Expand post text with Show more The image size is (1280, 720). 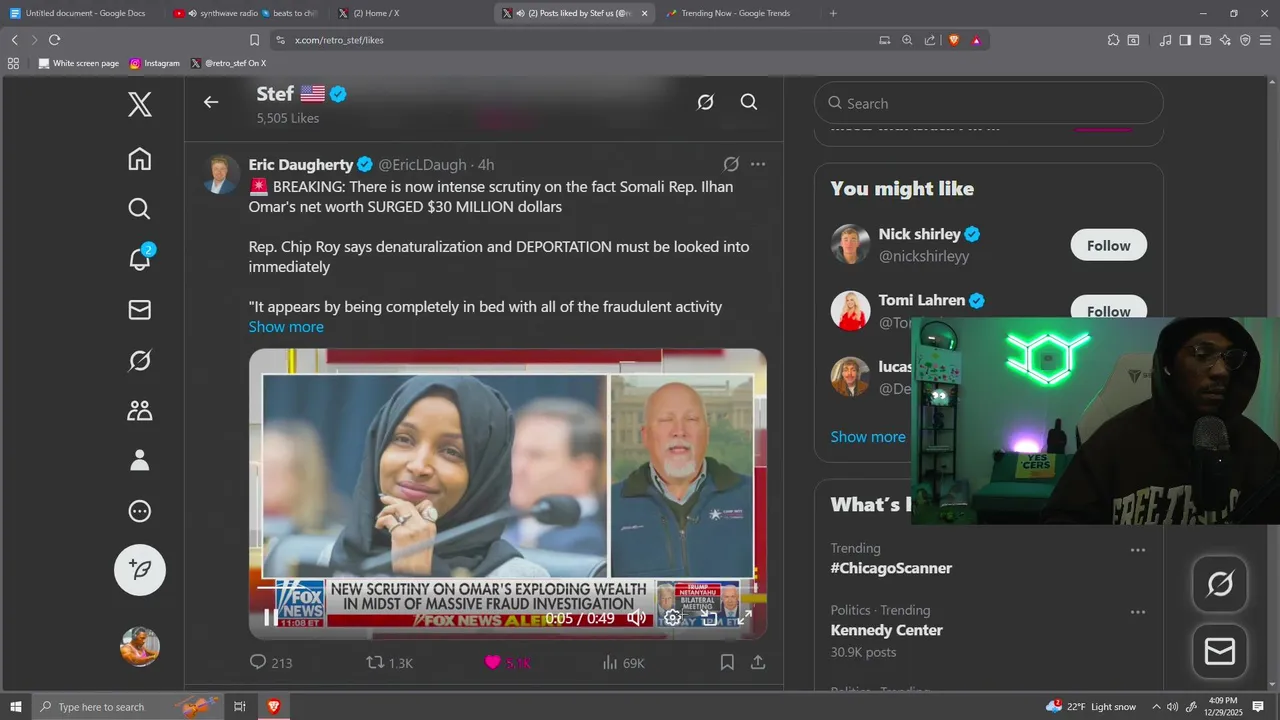286,327
